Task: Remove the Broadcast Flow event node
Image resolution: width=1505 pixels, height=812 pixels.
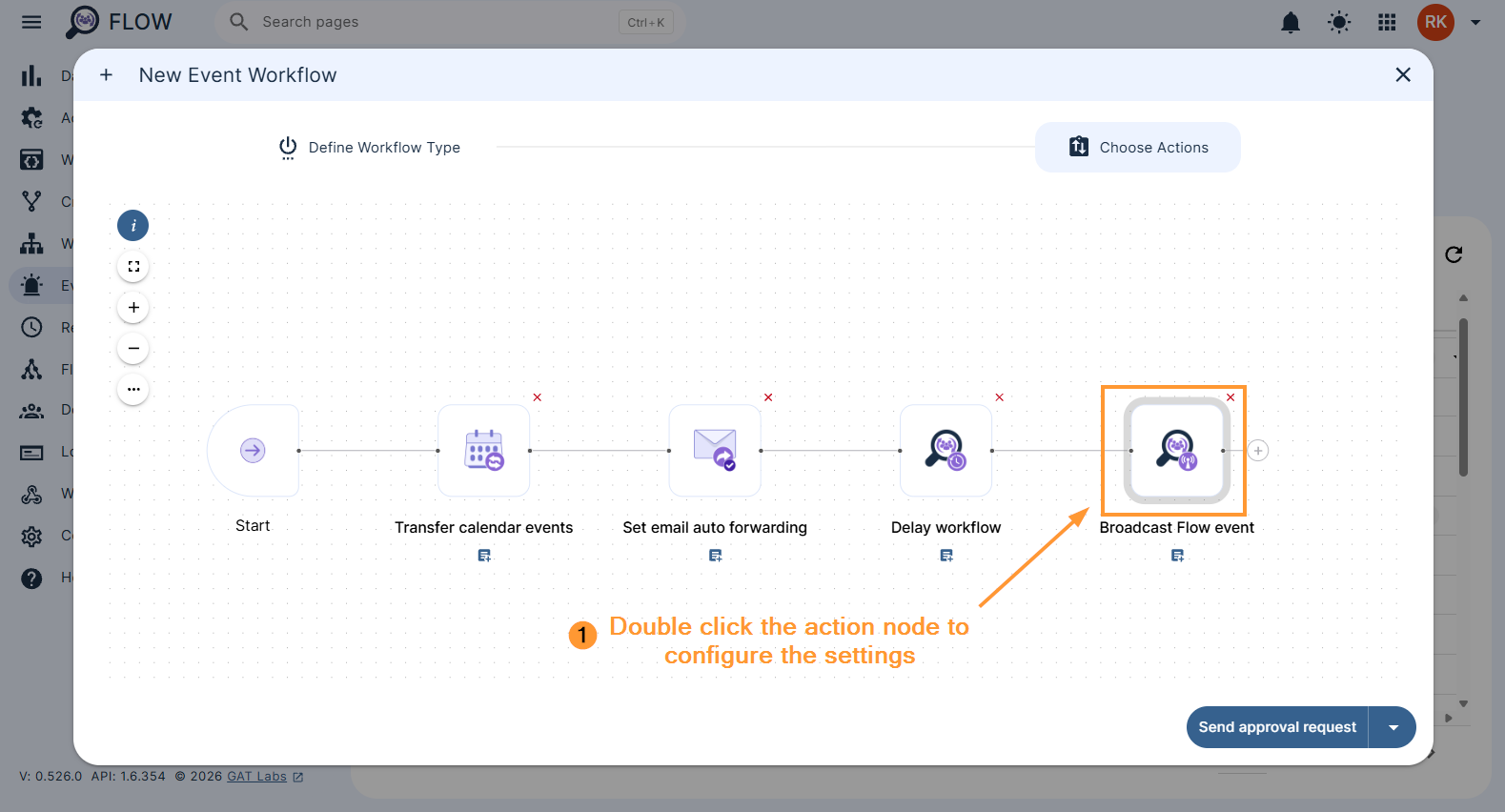Action: coord(1230,397)
